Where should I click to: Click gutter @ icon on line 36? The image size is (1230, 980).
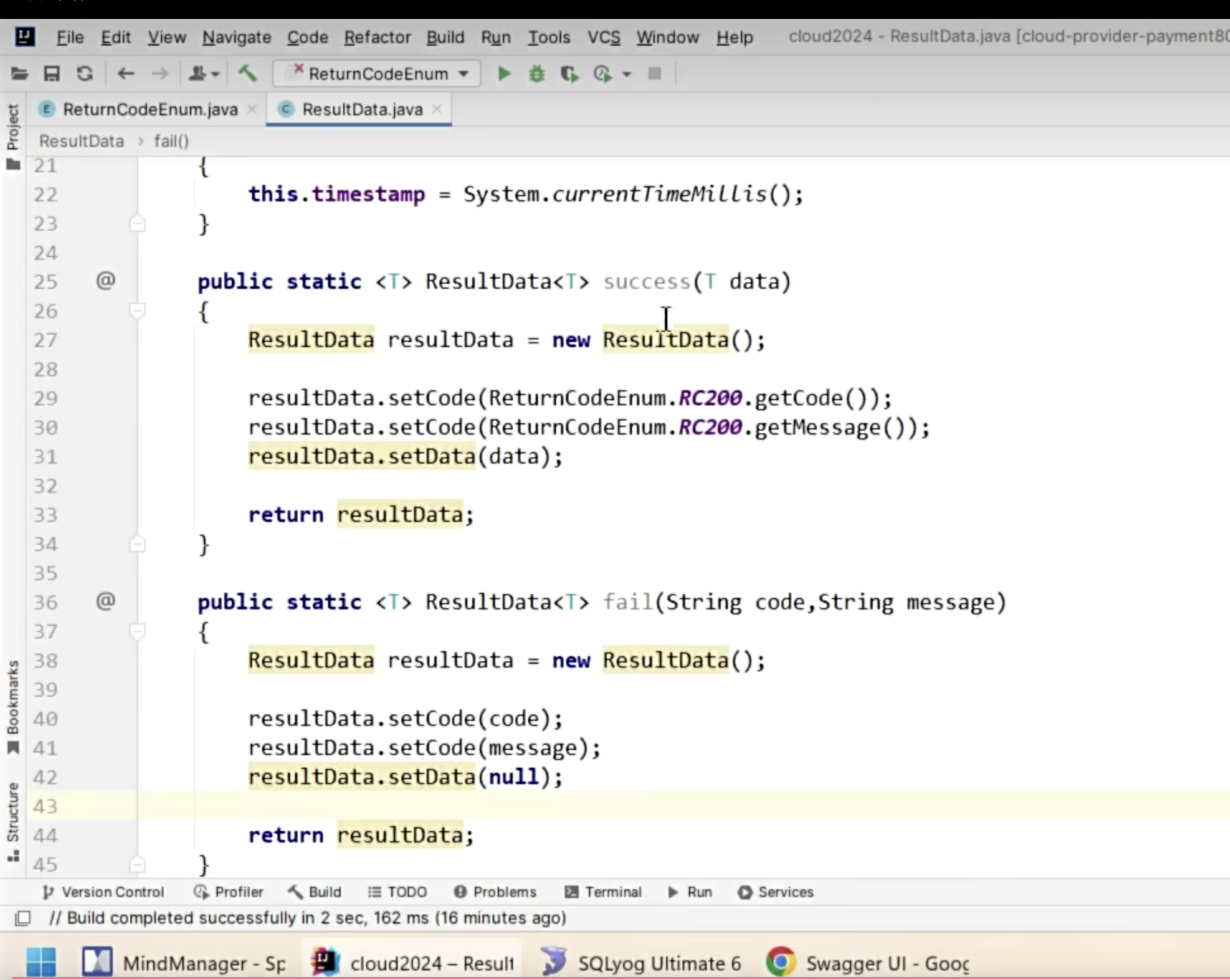pyautogui.click(x=106, y=601)
